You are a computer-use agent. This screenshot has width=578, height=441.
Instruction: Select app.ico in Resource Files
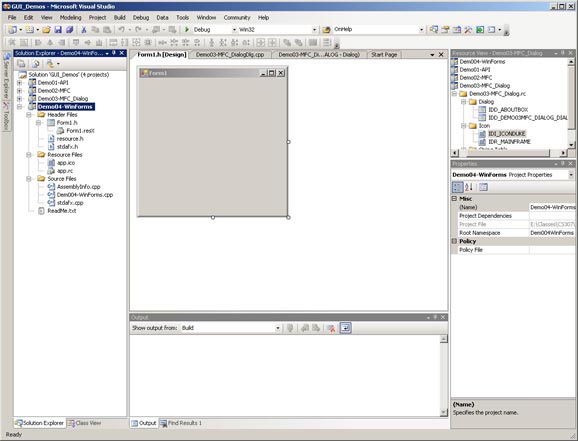pos(66,163)
